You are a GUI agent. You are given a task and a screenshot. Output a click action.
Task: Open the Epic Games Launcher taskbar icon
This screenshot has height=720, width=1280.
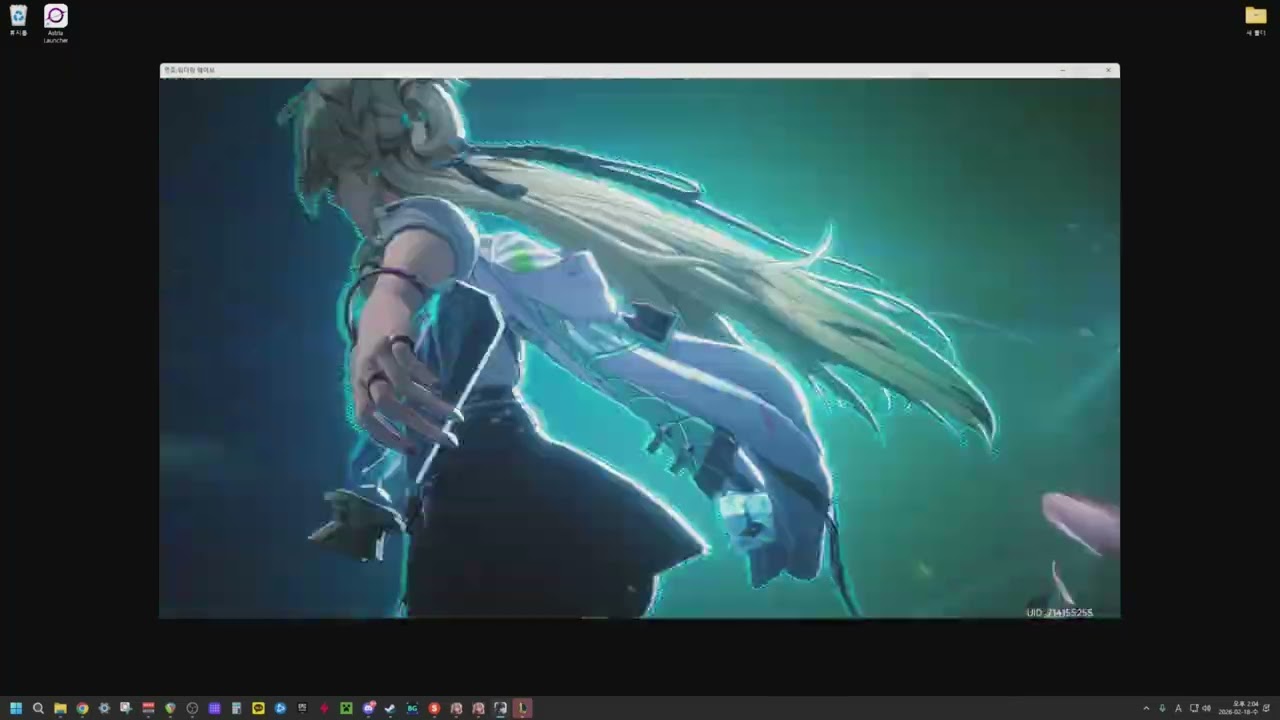[x=302, y=708]
